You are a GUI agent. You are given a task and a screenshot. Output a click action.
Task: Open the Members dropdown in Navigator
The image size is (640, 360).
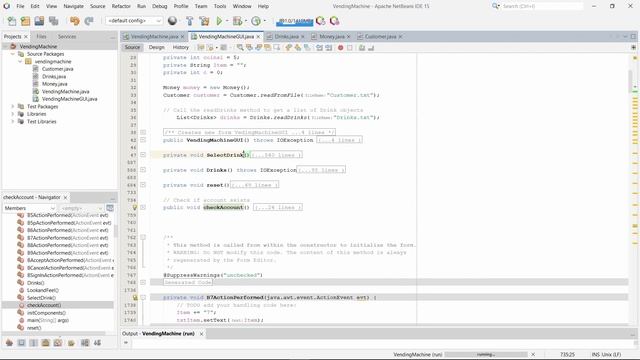coord(29,208)
